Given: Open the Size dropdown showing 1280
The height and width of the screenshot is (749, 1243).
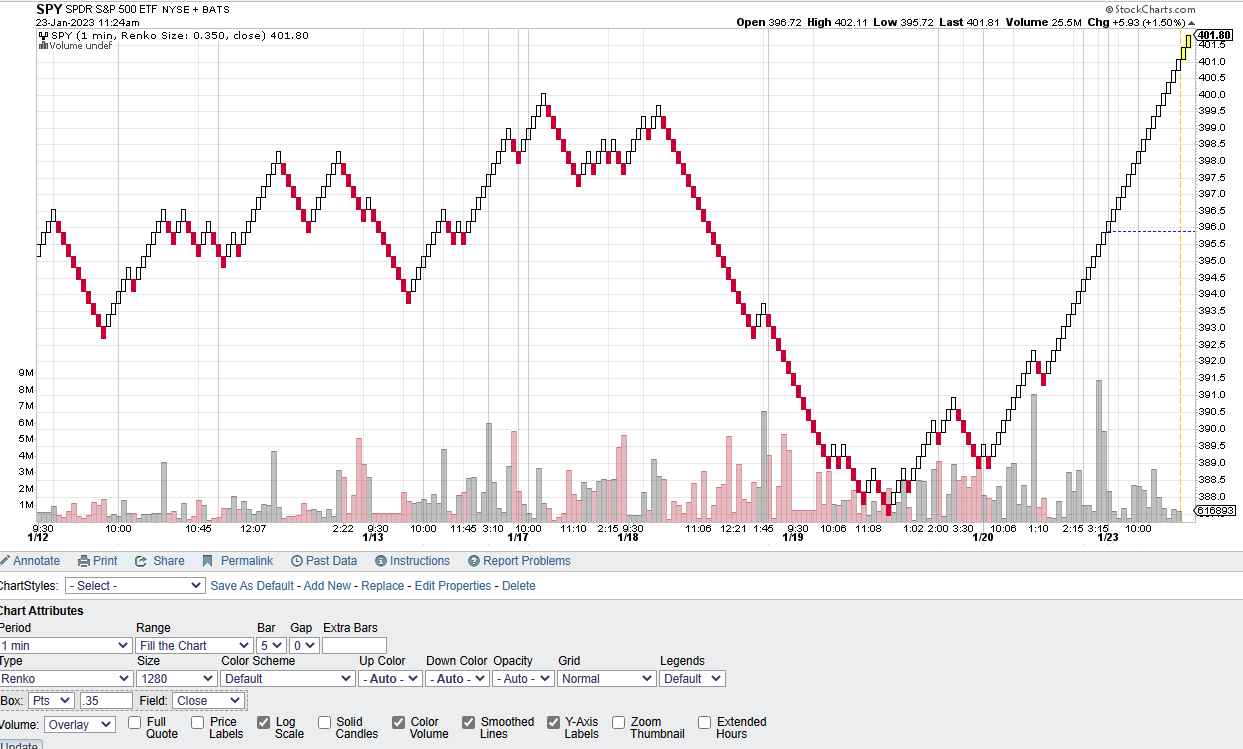Looking at the screenshot, I should pyautogui.click(x=176, y=678).
